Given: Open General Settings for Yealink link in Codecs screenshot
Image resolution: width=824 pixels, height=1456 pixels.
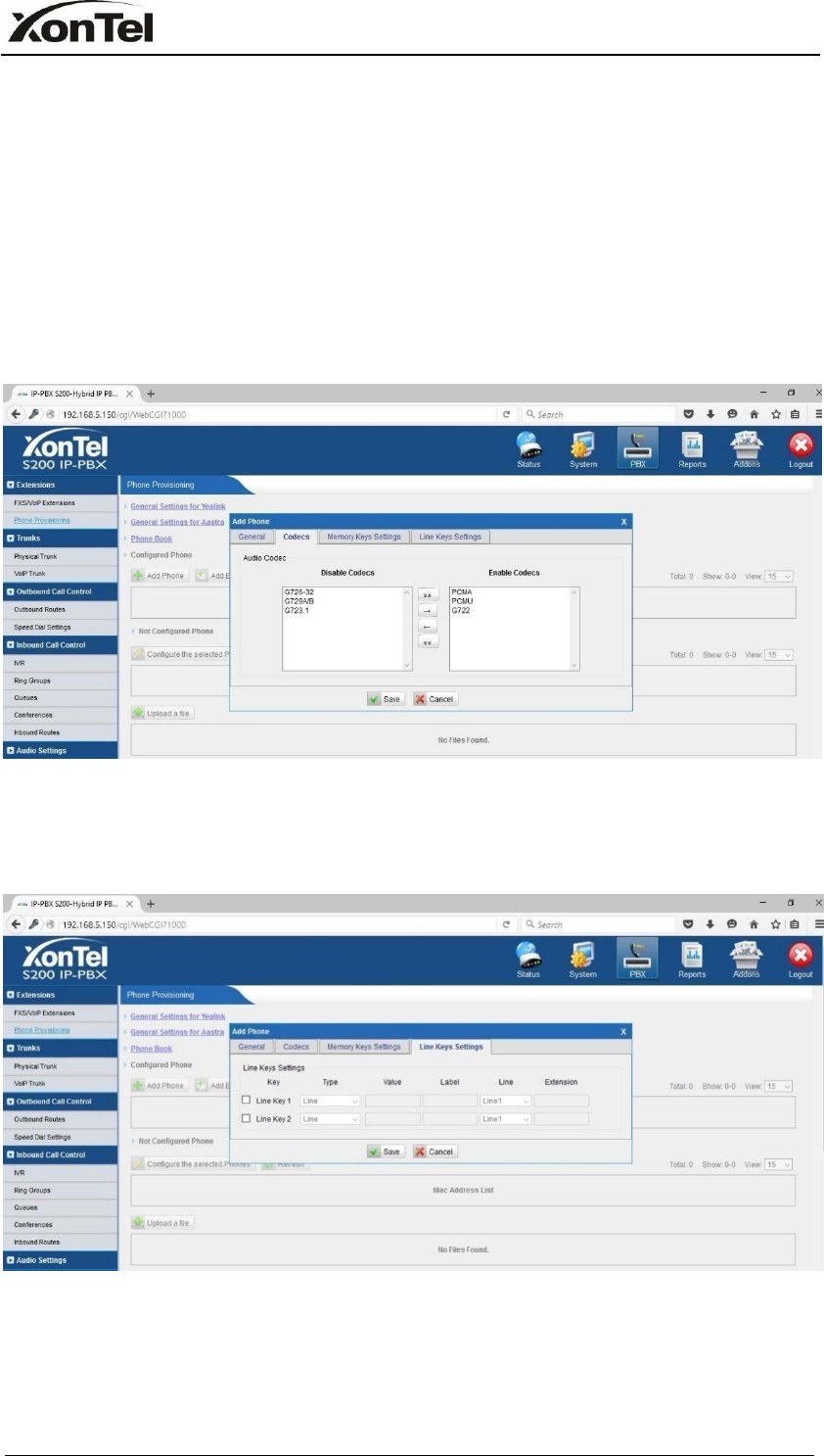Looking at the screenshot, I should point(178,506).
